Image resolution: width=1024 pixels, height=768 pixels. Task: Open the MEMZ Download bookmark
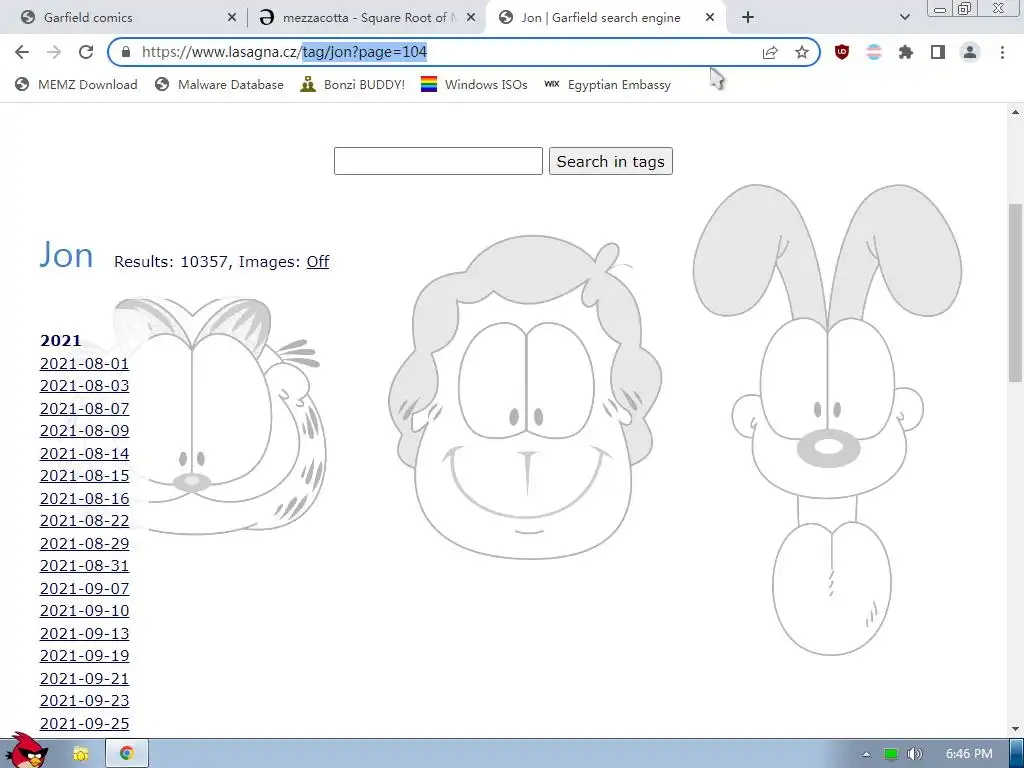pyautogui.click(x=76, y=84)
